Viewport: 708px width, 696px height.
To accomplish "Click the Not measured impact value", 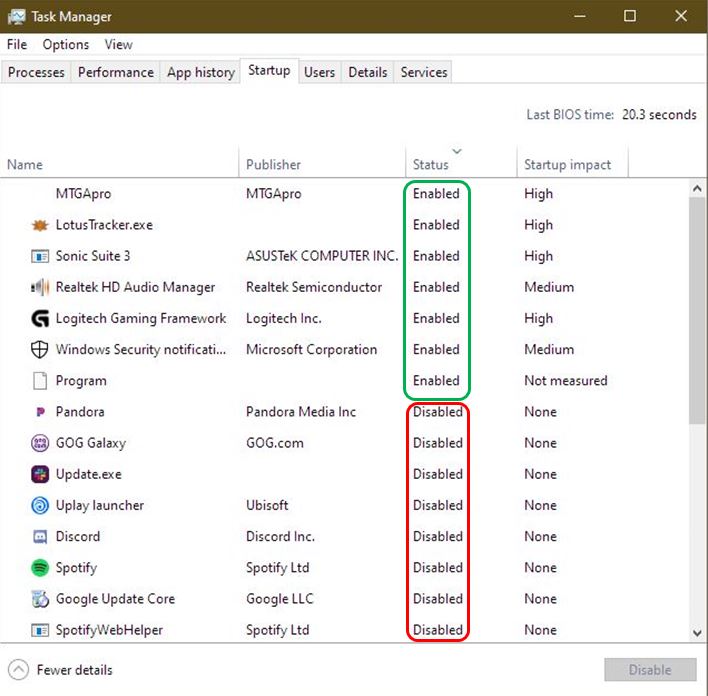I will pyautogui.click(x=565, y=381).
